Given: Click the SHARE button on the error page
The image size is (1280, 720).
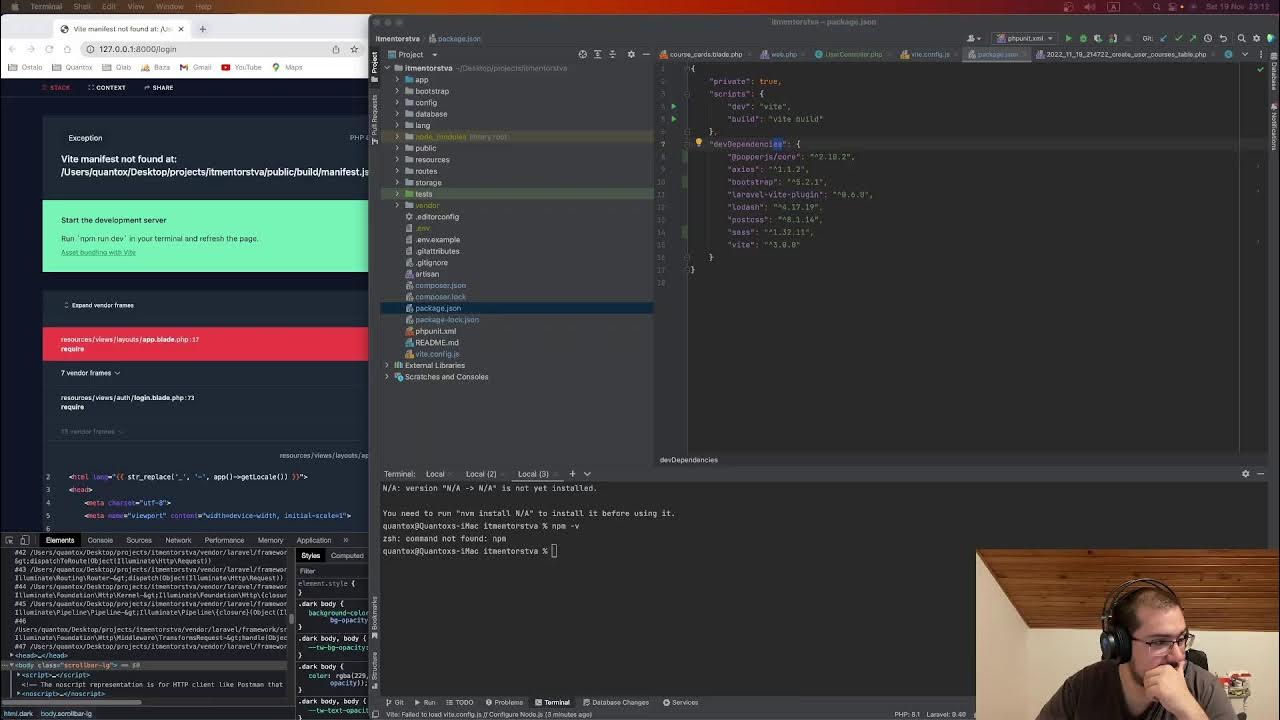Looking at the screenshot, I should coord(158,87).
